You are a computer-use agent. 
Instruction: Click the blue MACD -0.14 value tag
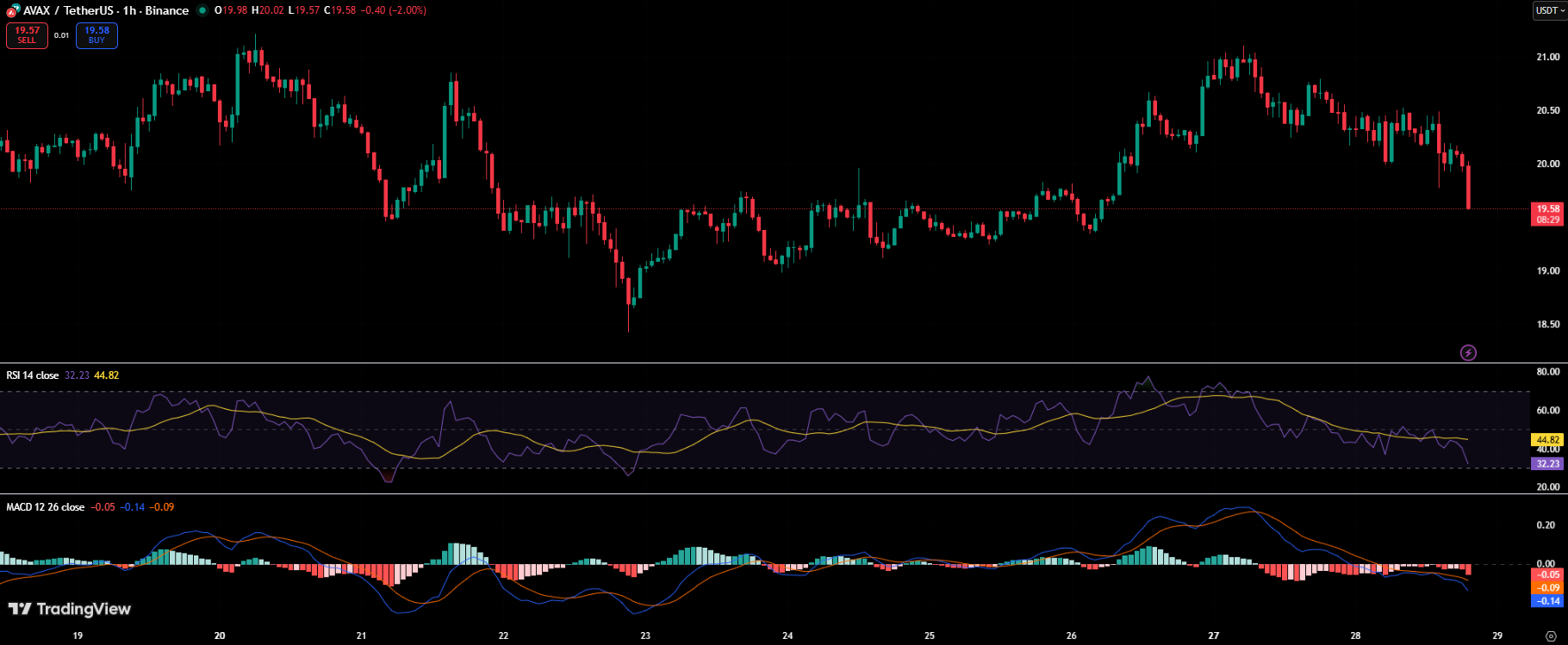[x=1548, y=601]
